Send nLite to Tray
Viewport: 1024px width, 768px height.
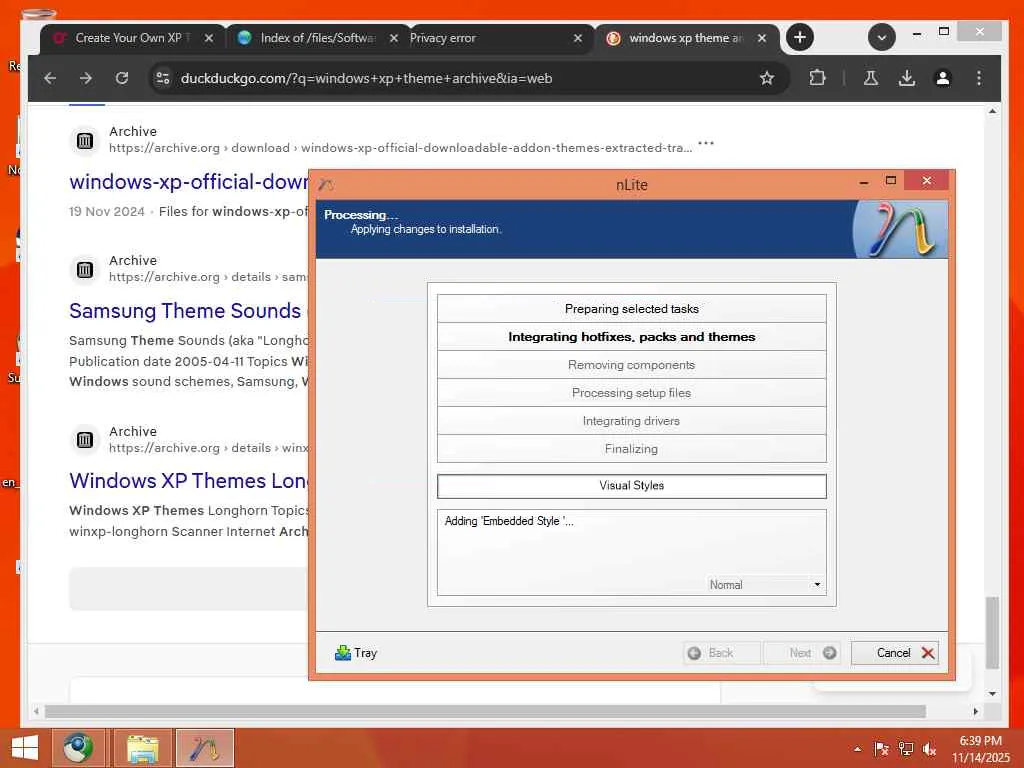(x=356, y=652)
